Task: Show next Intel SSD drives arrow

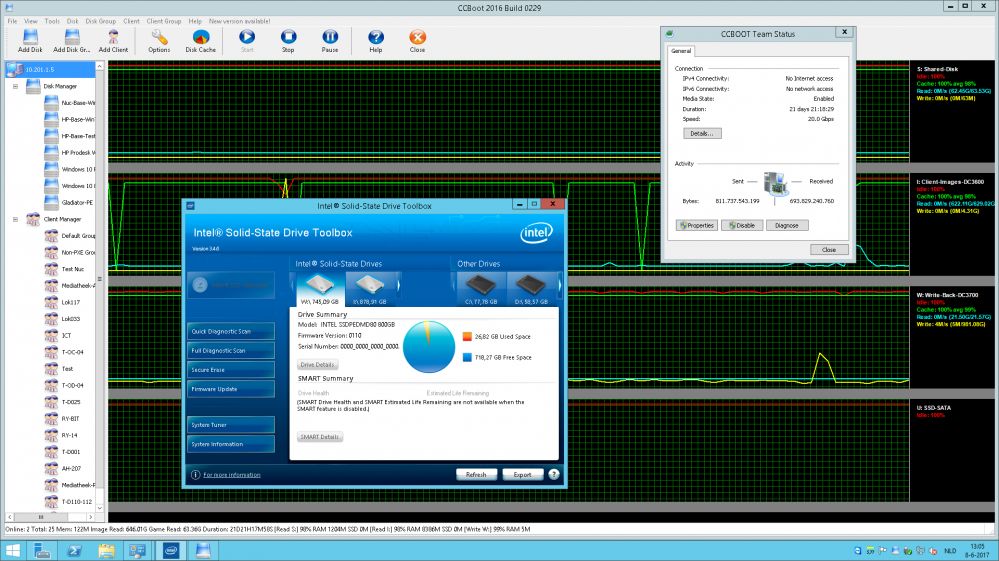Action: (399, 286)
